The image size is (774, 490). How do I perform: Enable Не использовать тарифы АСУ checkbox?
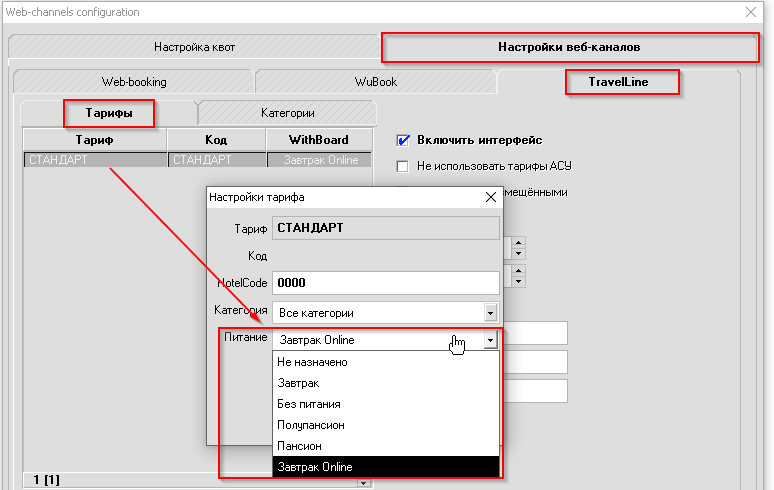(x=404, y=166)
